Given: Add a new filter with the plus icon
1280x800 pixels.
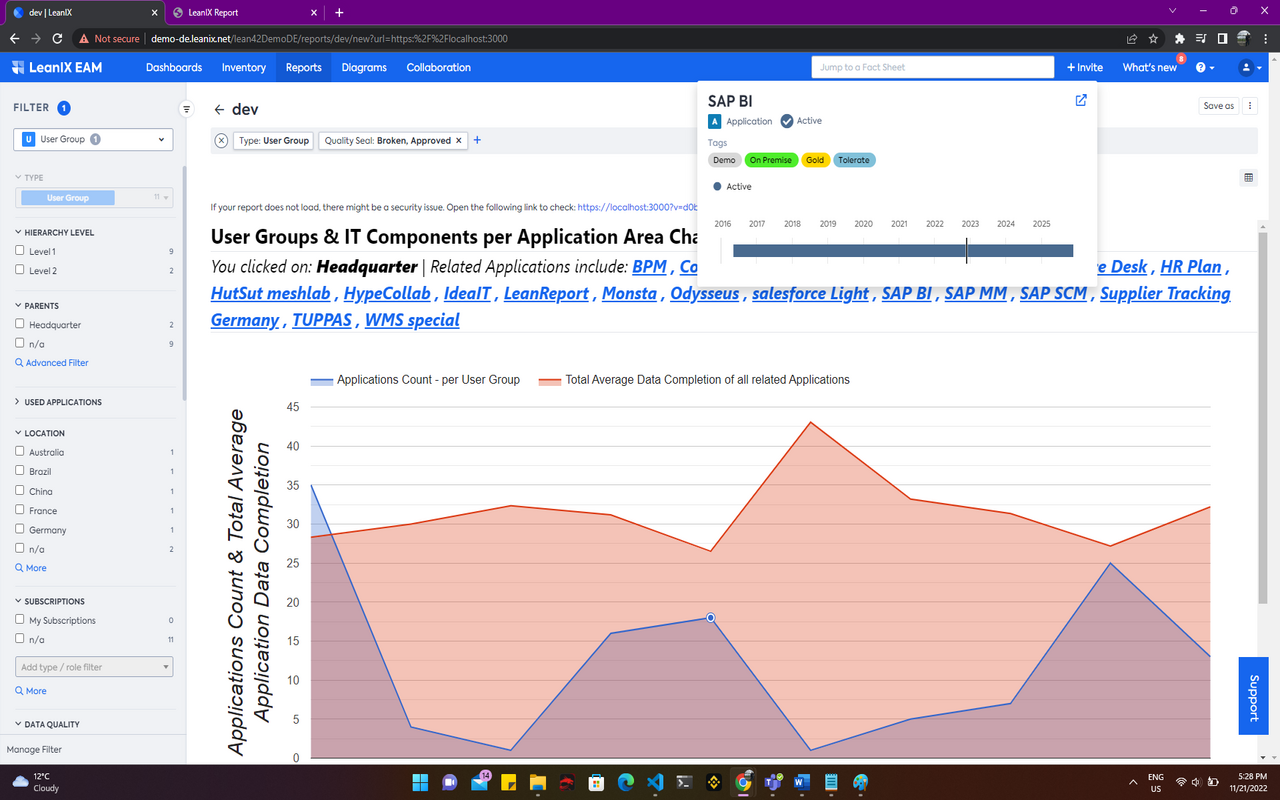Looking at the screenshot, I should [477, 140].
